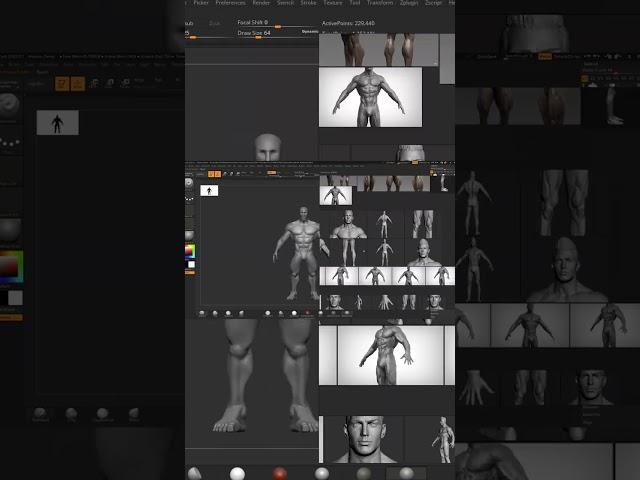640x480 pixels.
Task: Select the knees close-up reference thumbnail
Action: click(x=423, y=224)
